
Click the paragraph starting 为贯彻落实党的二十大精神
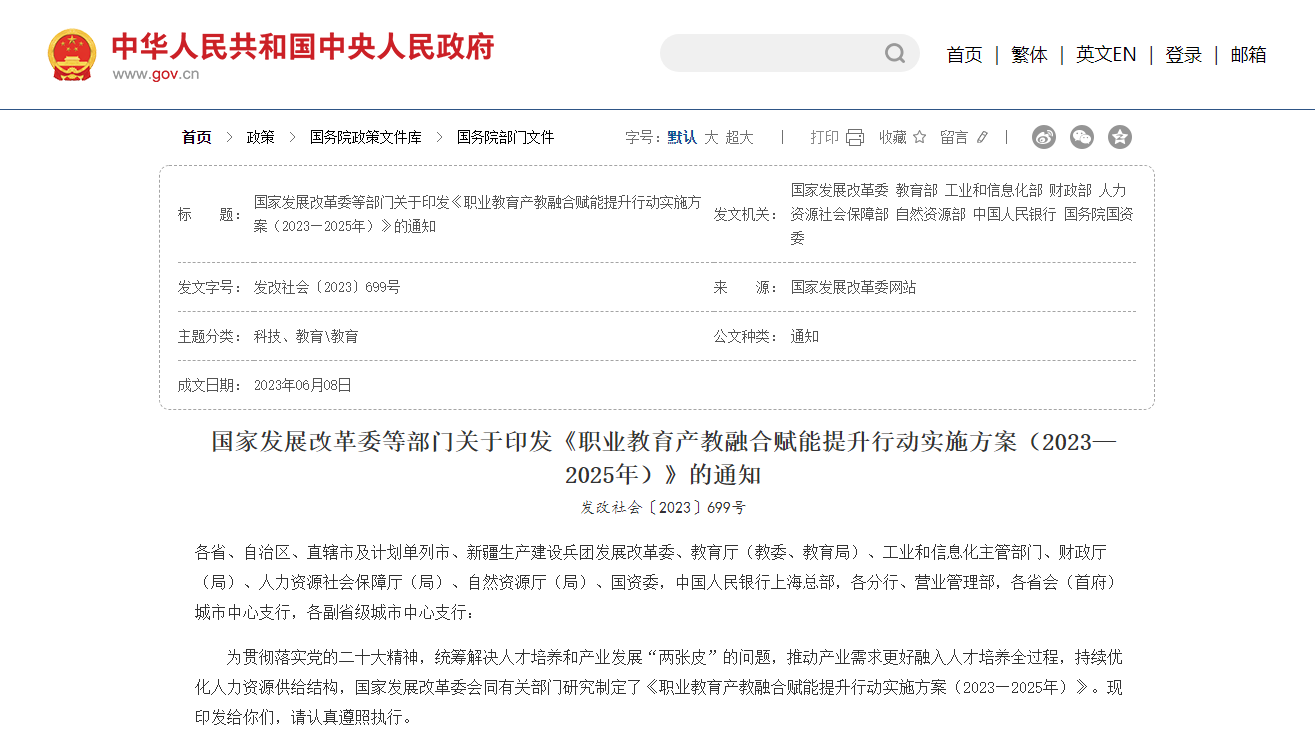[659, 687]
